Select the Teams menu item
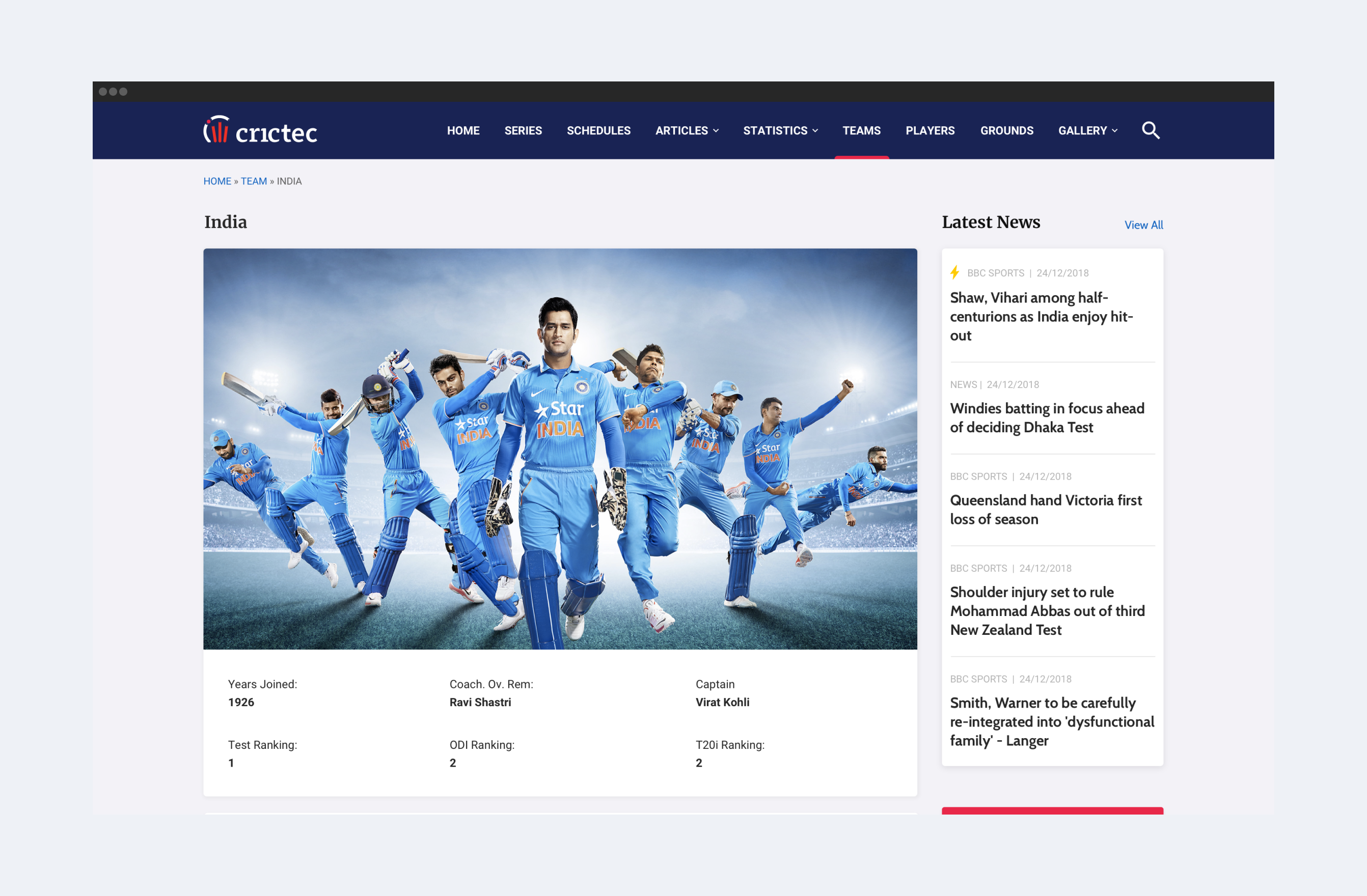 coord(861,131)
